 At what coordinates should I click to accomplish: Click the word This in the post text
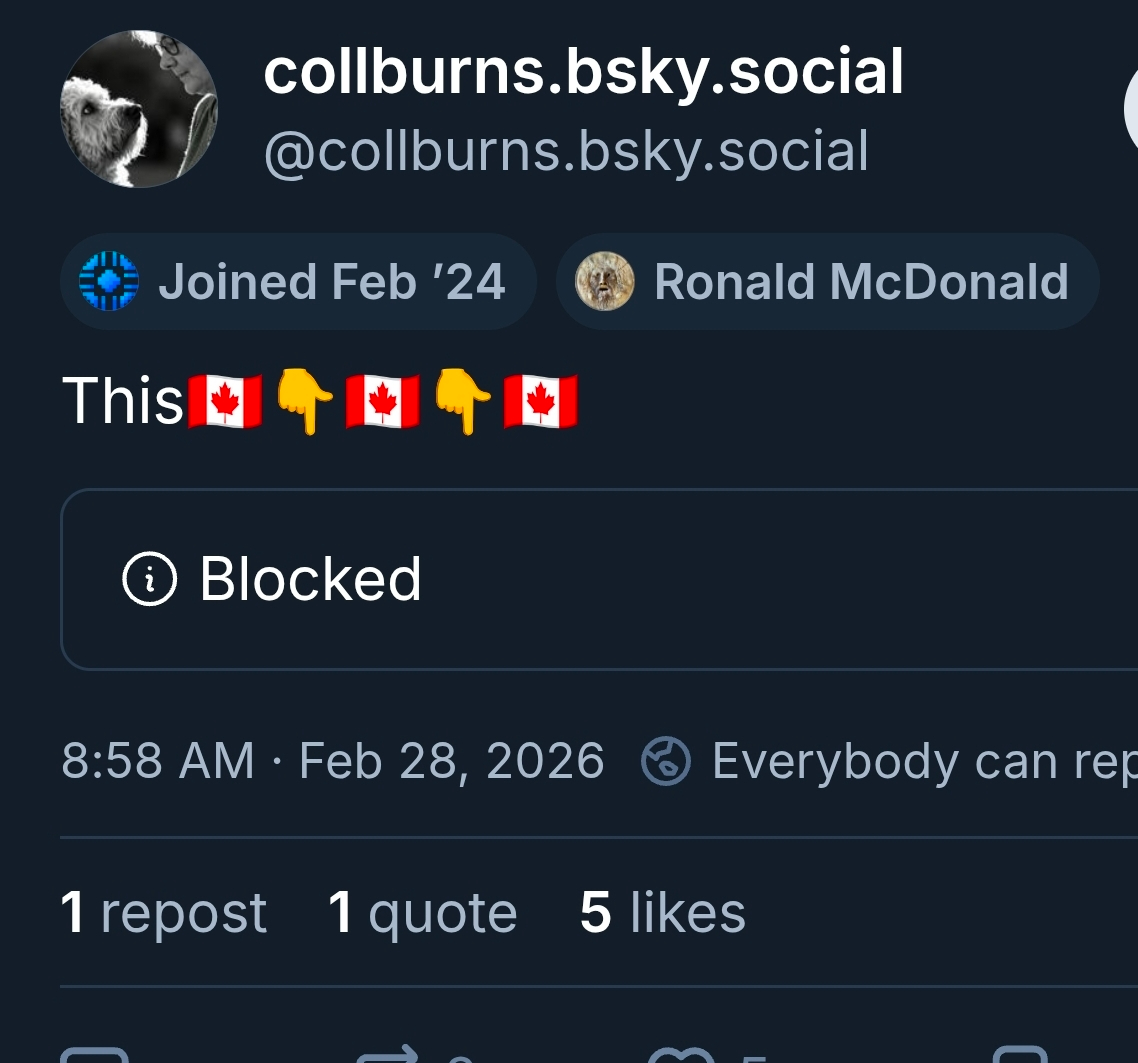tap(123, 402)
